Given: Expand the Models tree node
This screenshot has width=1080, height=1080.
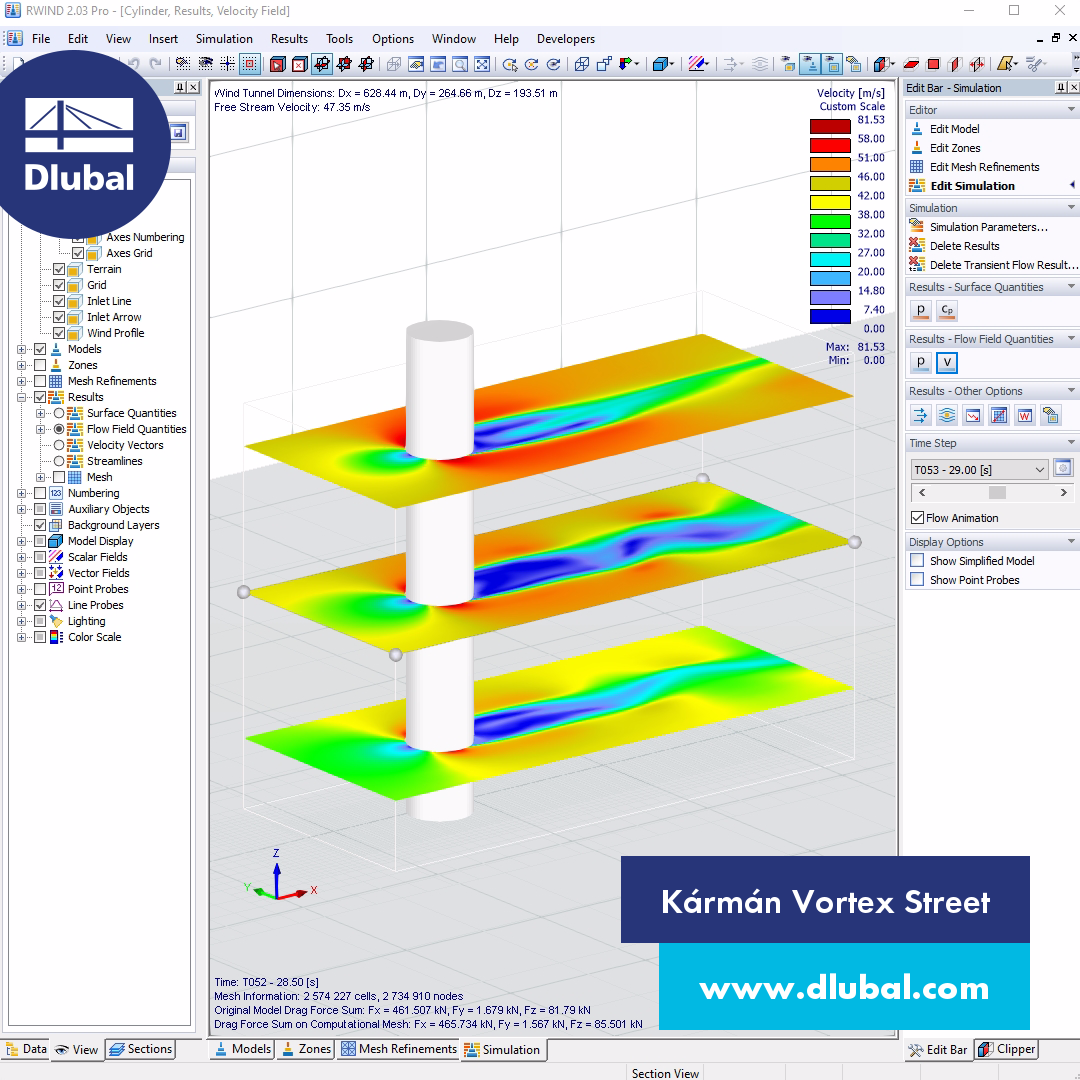Looking at the screenshot, I should [22, 349].
